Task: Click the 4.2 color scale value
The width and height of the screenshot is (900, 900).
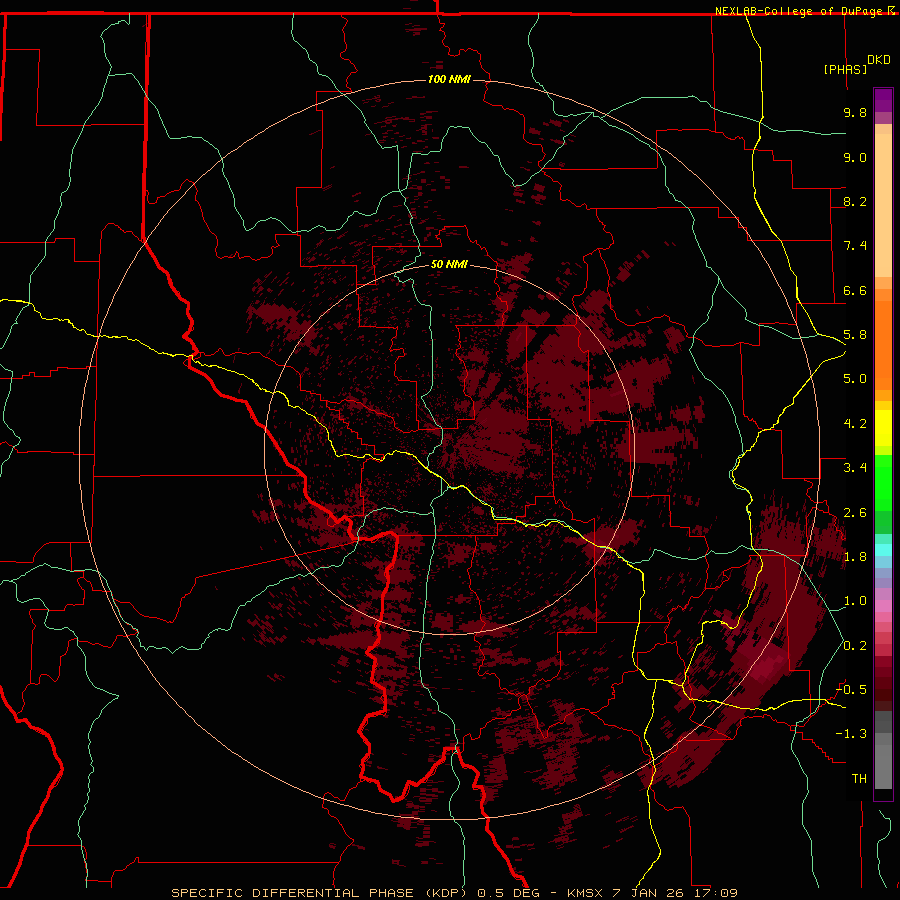Action: 855,424
